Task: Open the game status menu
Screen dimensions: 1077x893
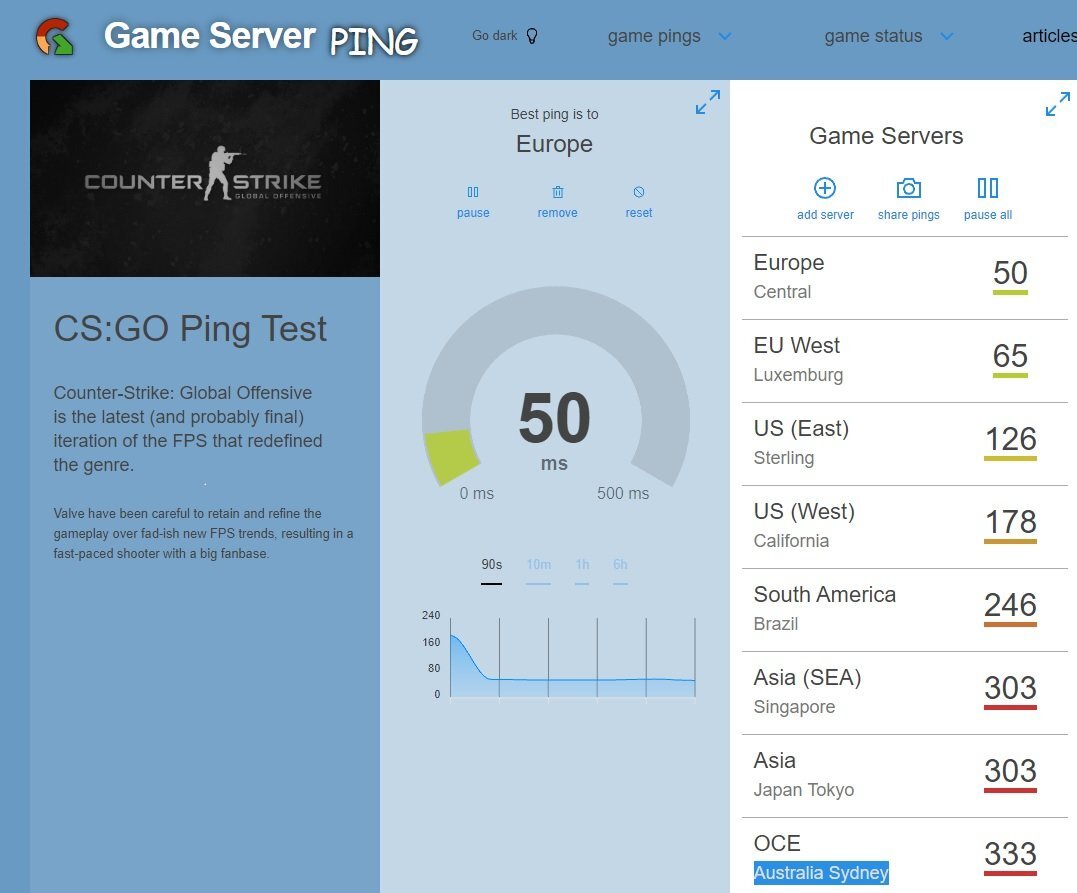Action: coord(873,36)
